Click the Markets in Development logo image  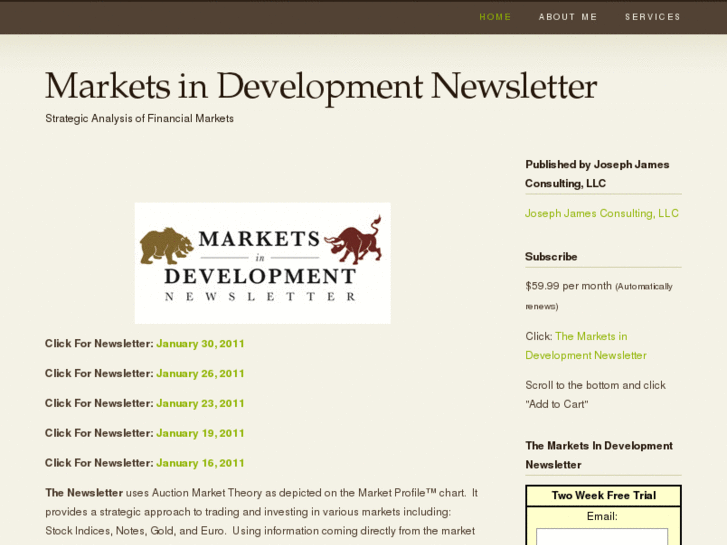(262, 263)
